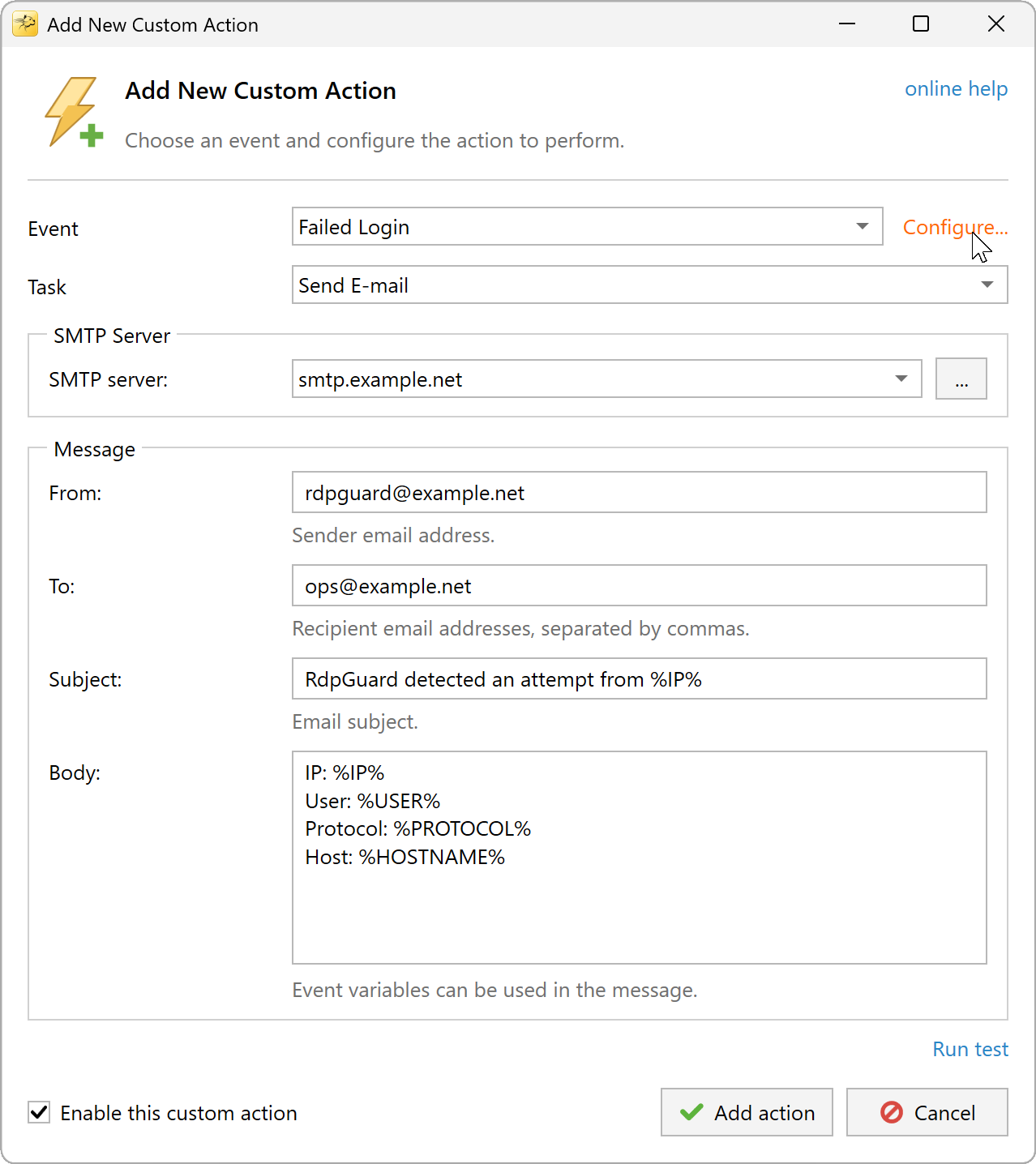The height and width of the screenshot is (1164, 1036).
Task: Open the Event dropdown showing Failed Login
Action: 587,226
